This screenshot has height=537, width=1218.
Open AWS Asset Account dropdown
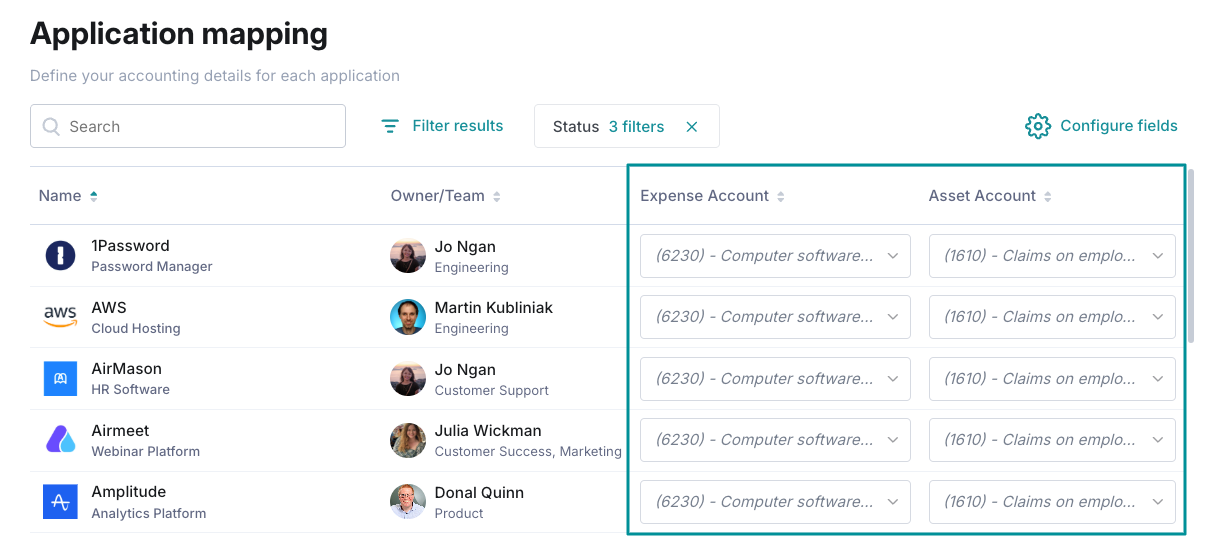tap(1052, 317)
